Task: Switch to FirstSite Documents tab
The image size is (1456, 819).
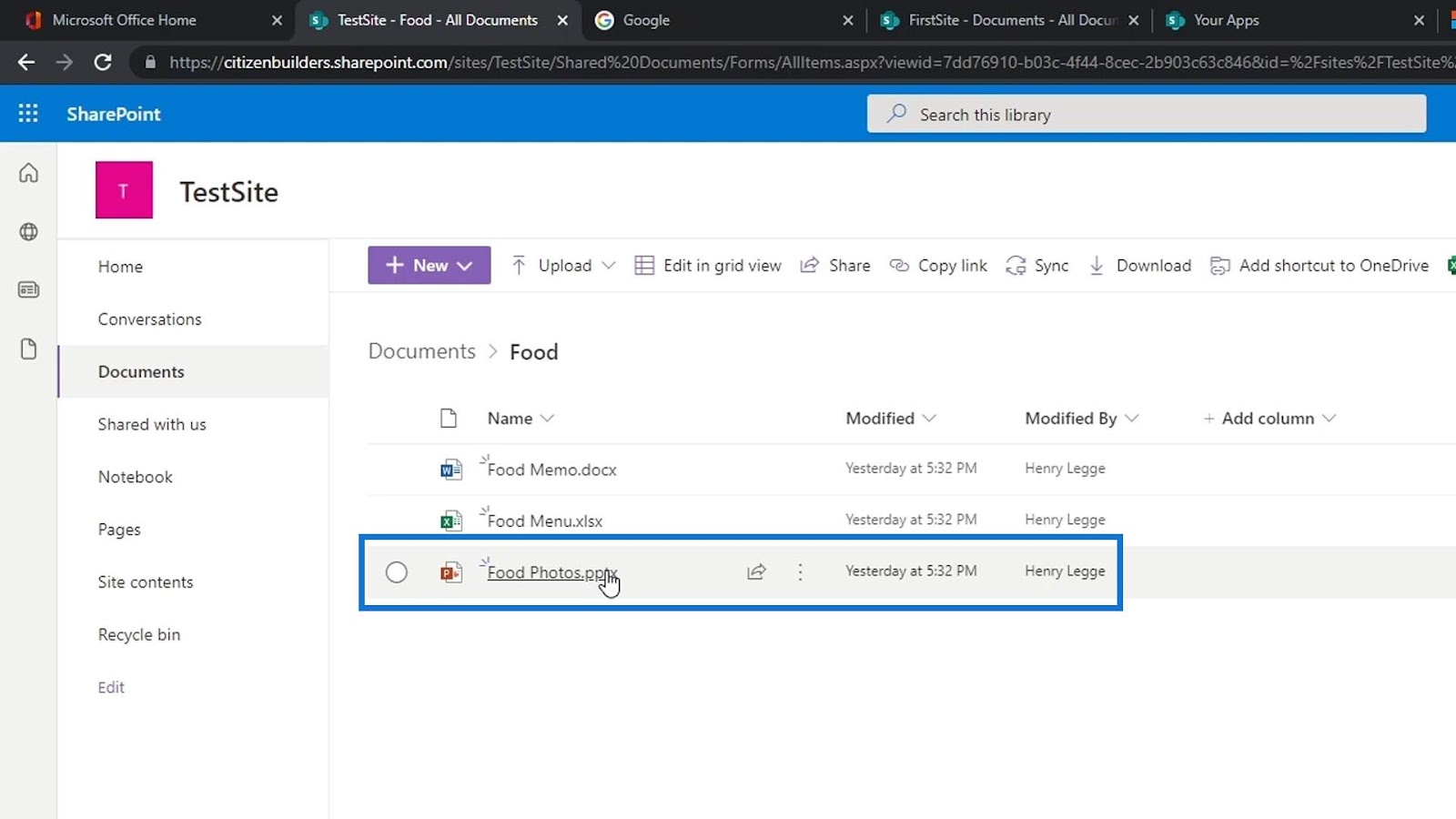Action: point(1013,20)
